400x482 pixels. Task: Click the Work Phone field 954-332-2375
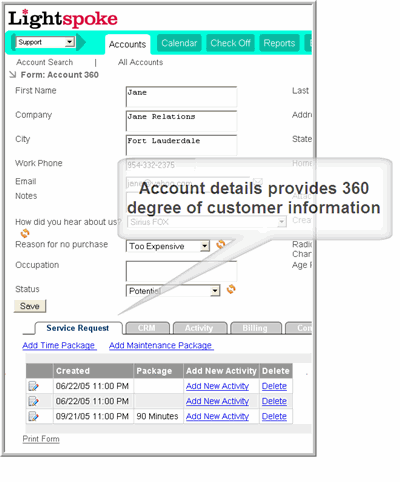click(x=160, y=165)
